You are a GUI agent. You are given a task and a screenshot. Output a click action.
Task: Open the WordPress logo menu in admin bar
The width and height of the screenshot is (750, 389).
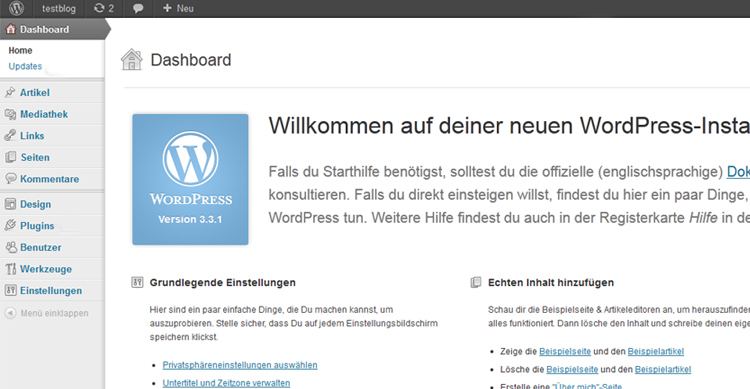coord(17,8)
